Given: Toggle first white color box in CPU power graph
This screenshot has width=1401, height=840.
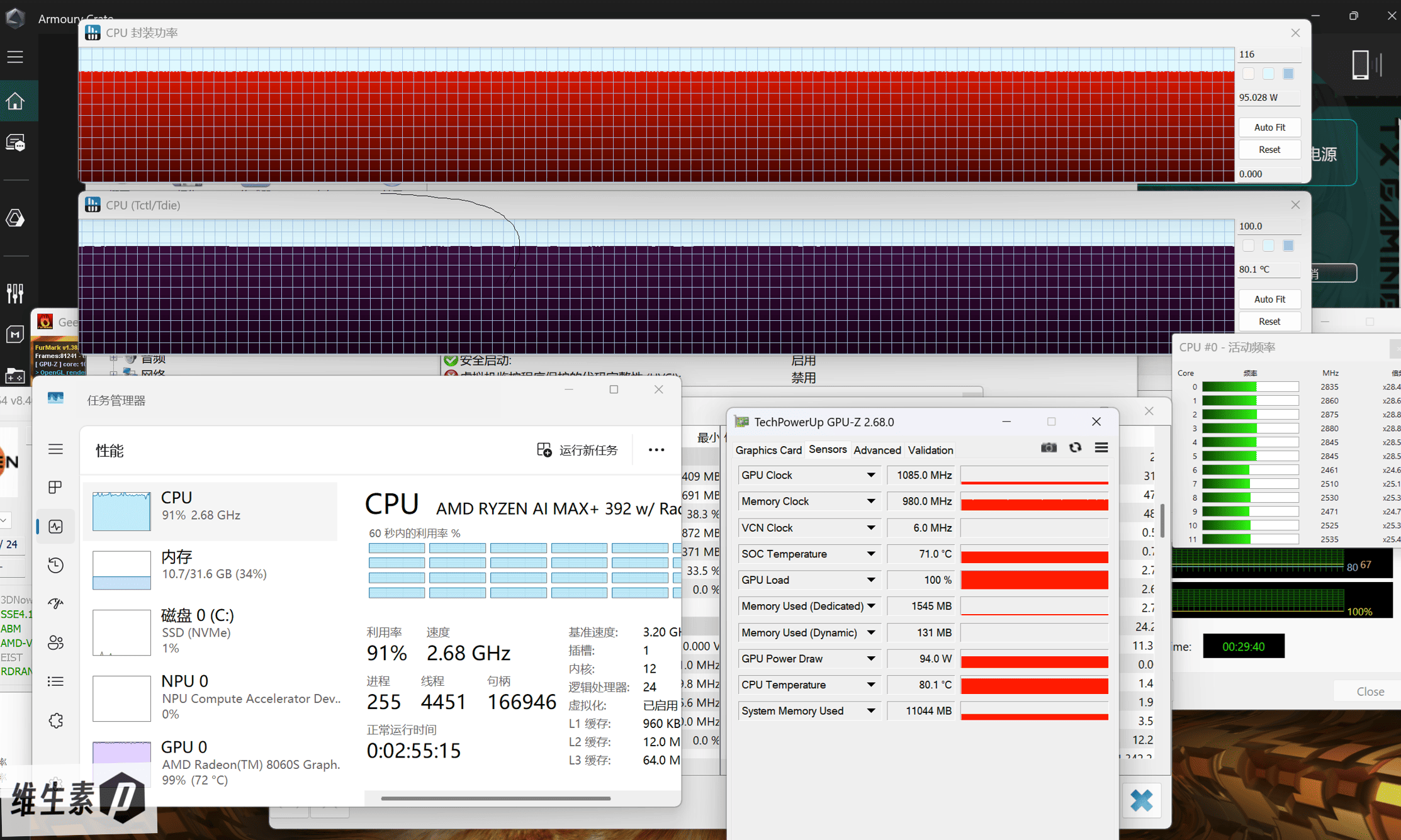Looking at the screenshot, I should pos(1248,74).
